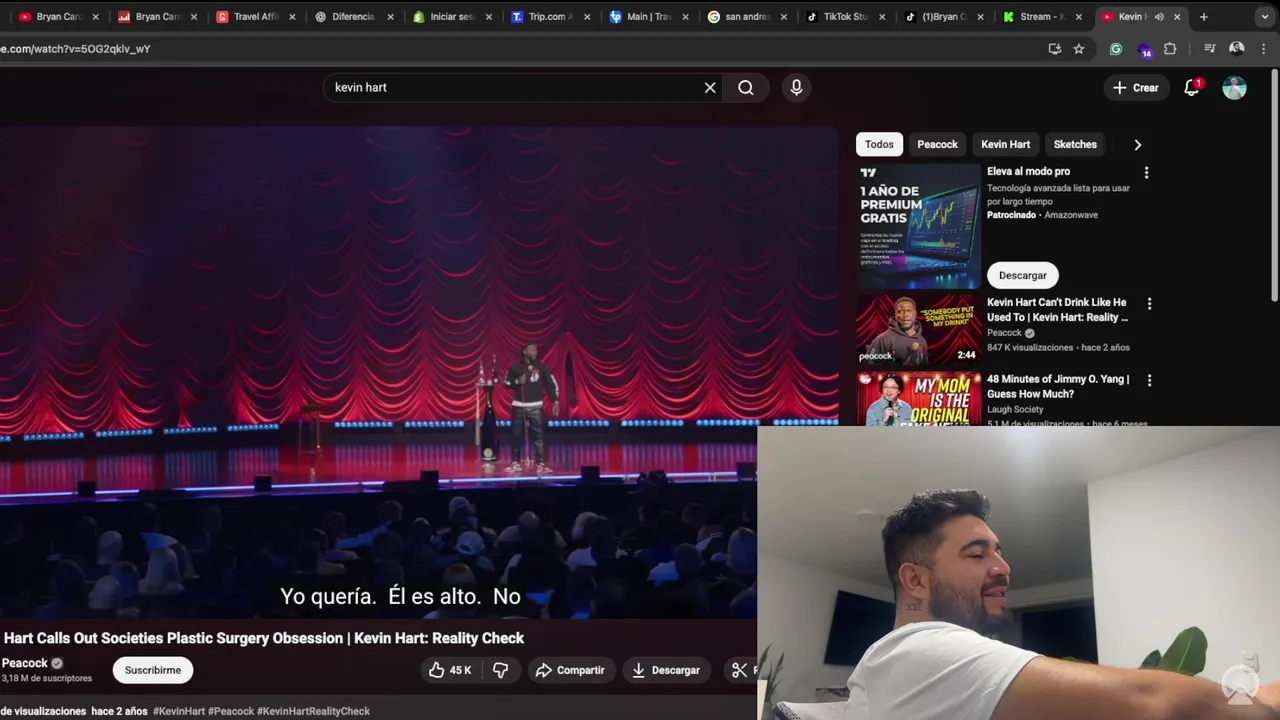1280x720 pixels.
Task: Click Descargar below the video
Action: [x=666, y=670]
